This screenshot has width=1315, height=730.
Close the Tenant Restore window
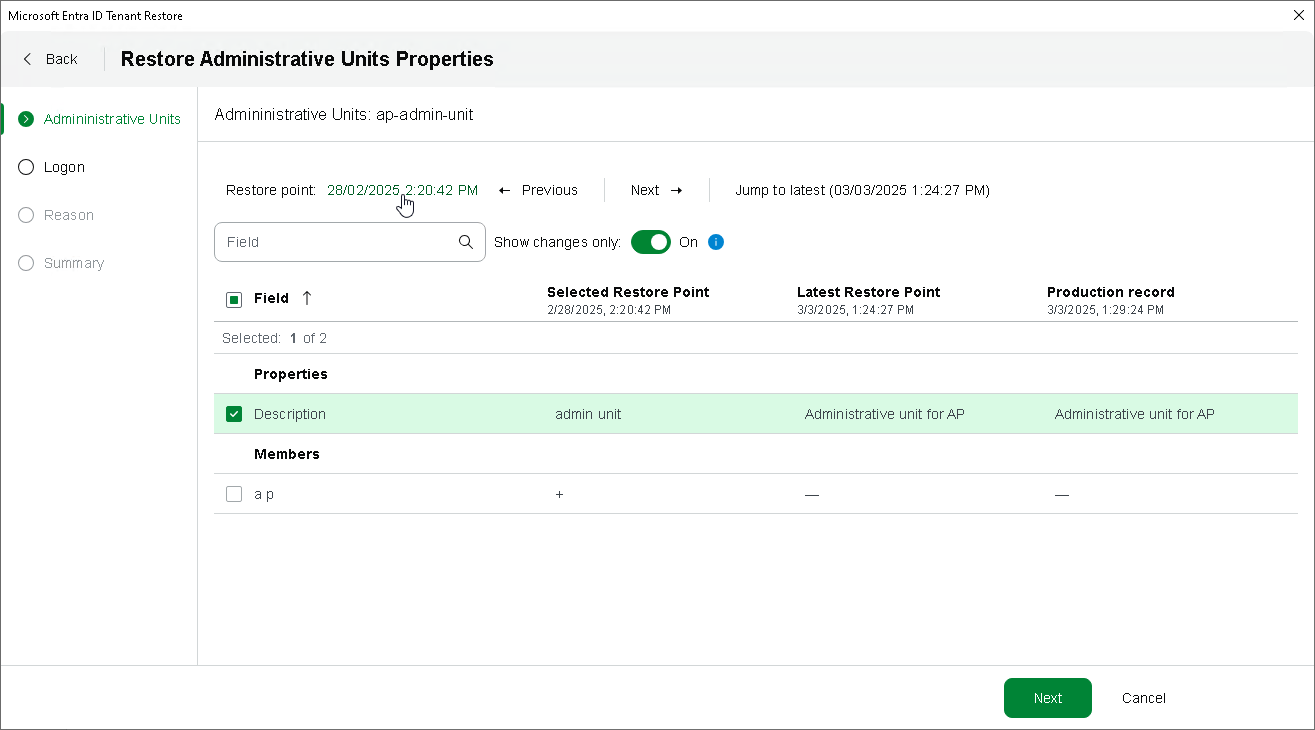click(x=1299, y=16)
